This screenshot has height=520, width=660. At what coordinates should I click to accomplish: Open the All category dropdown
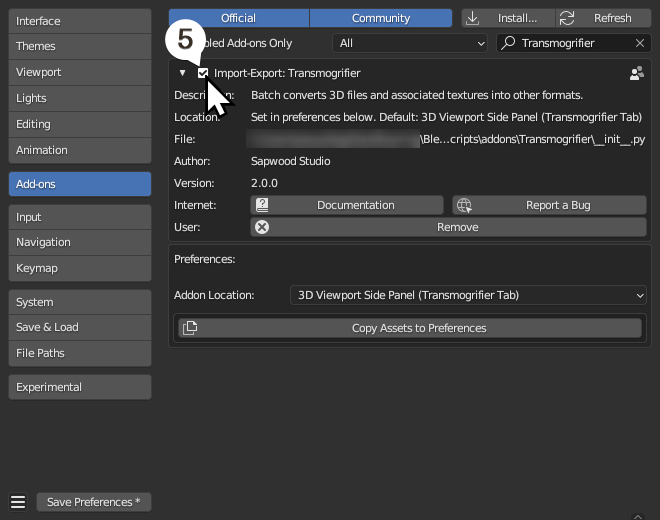coord(410,43)
